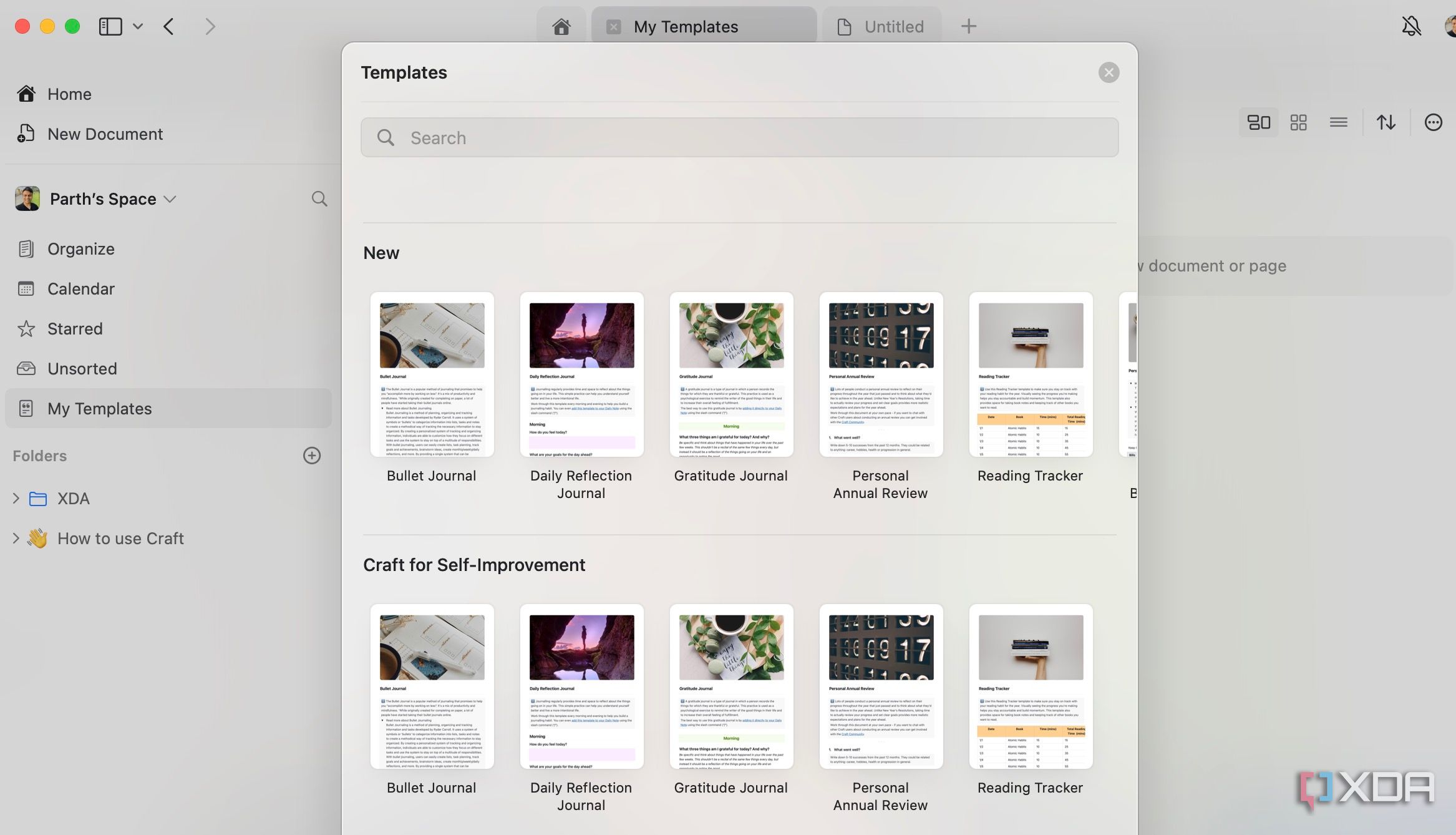The width and height of the screenshot is (1456, 835).
Task: Open Daily Reflection Journal thumbnail under New
Action: coord(581,374)
